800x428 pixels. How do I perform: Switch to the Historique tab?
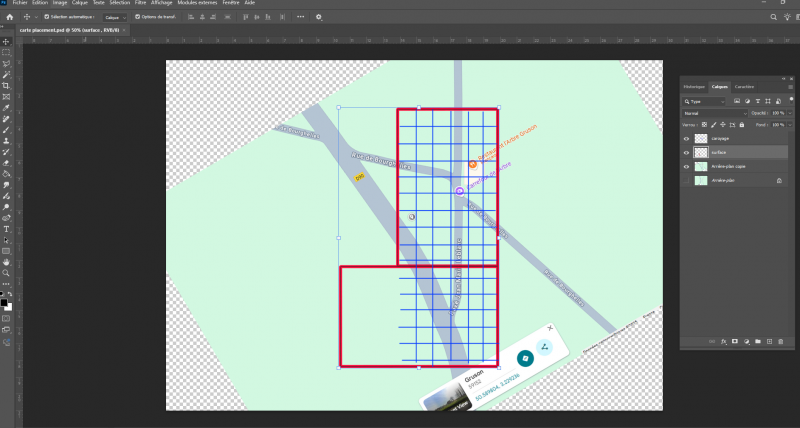[x=694, y=87]
